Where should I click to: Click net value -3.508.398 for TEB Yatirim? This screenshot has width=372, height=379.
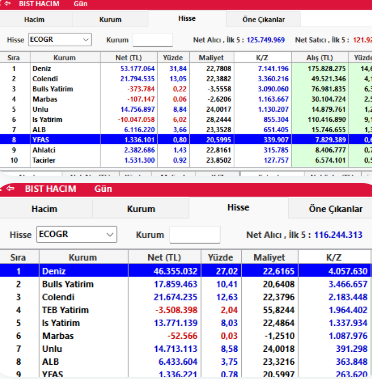176,310
